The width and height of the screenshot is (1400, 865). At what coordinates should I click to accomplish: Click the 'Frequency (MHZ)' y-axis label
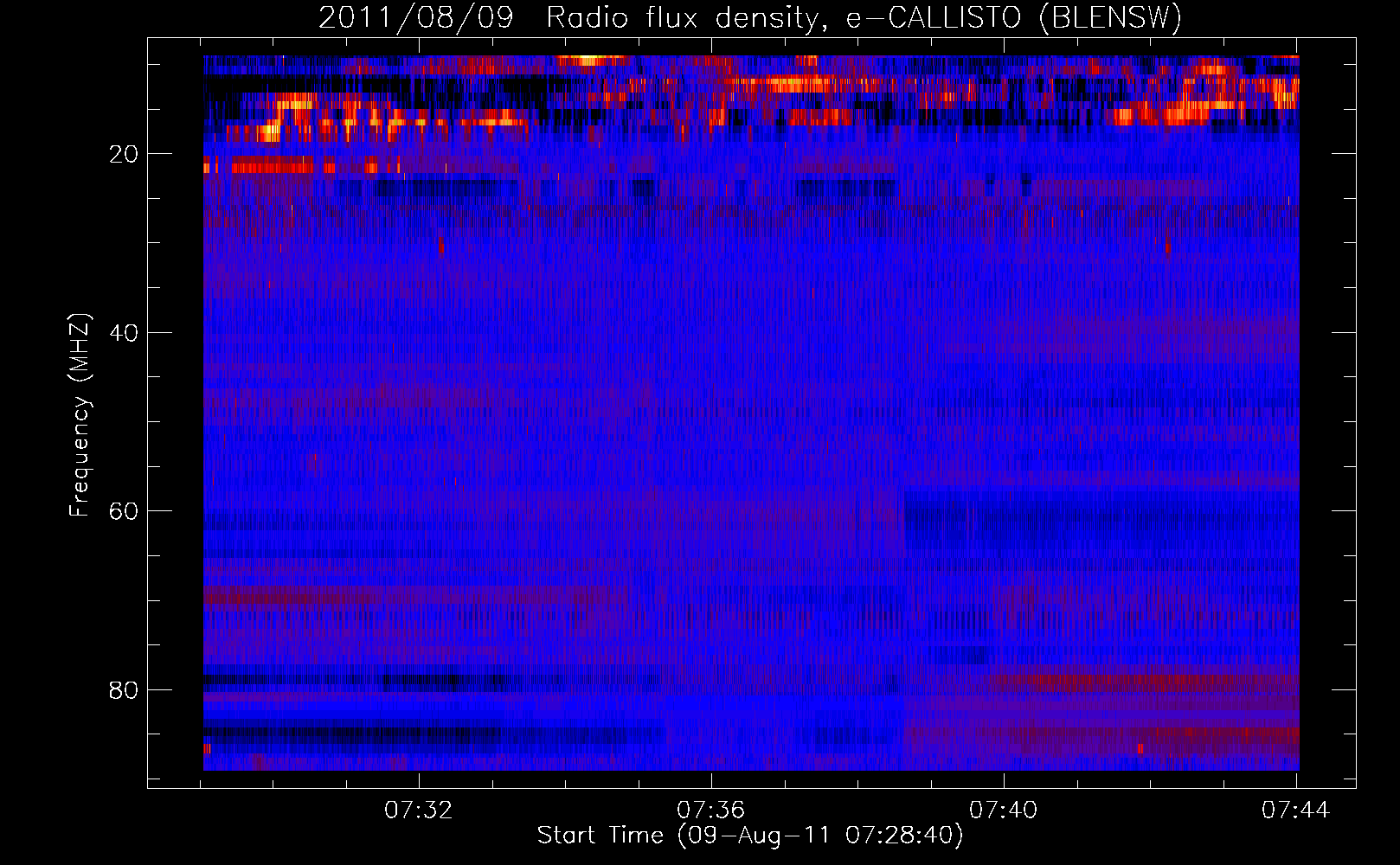tap(80, 415)
